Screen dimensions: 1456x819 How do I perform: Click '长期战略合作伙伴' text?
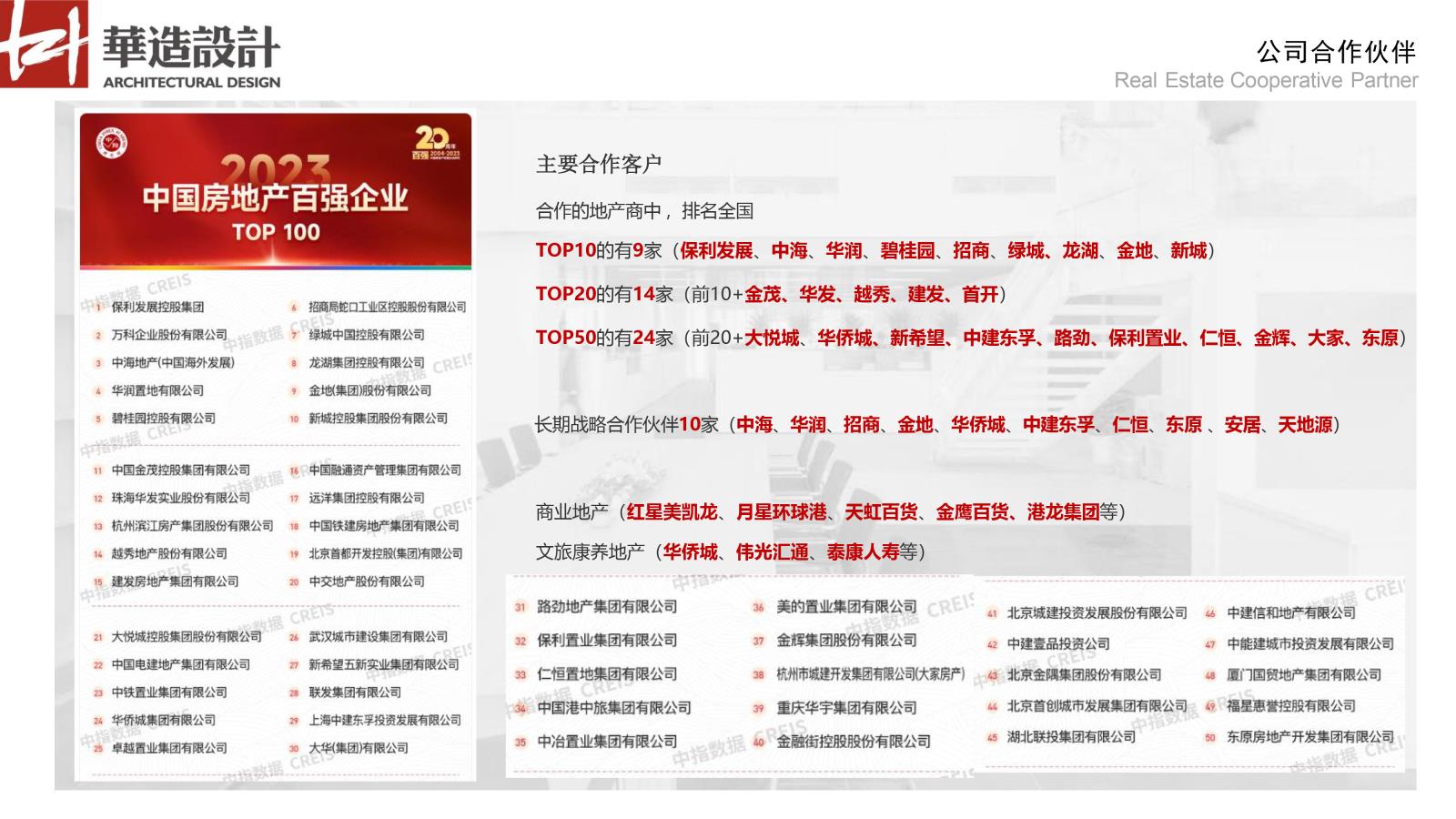point(606,424)
